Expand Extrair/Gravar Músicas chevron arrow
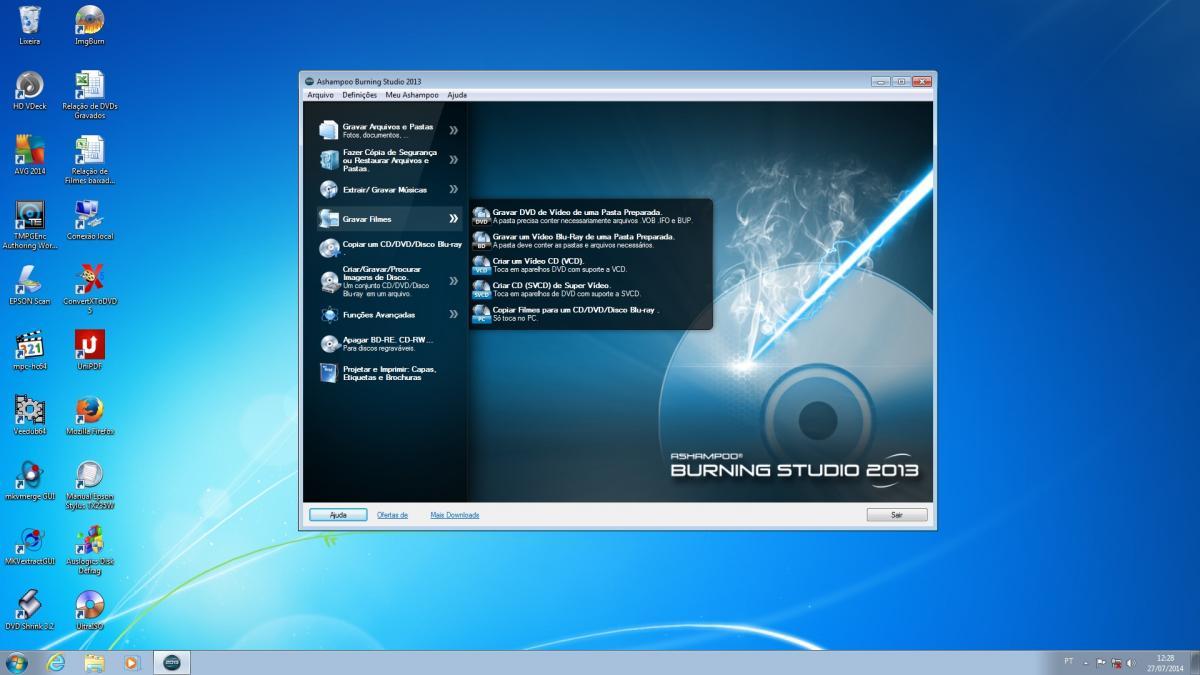The width and height of the screenshot is (1200, 675). pyautogui.click(x=453, y=189)
